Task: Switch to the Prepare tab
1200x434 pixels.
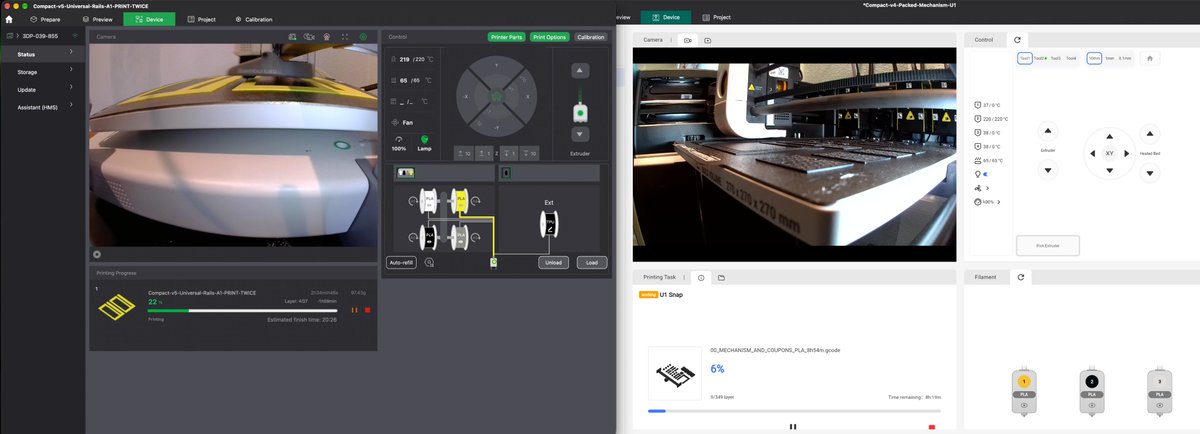Action: pyautogui.click(x=44, y=19)
